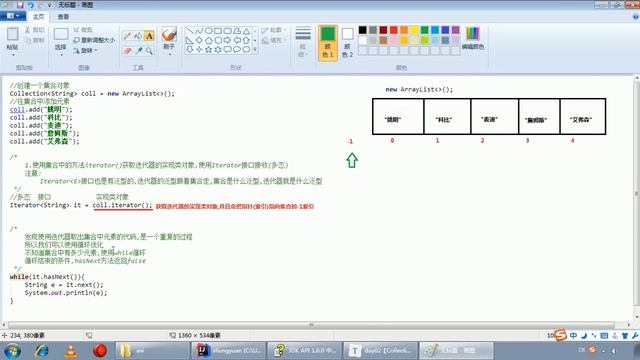
Task: Choose the yellow color swatch
Action: (x=414, y=30)
